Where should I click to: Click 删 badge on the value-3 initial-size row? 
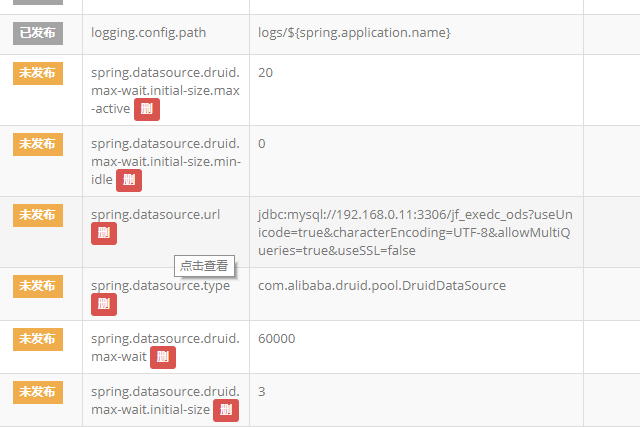[x=226, y=411]
